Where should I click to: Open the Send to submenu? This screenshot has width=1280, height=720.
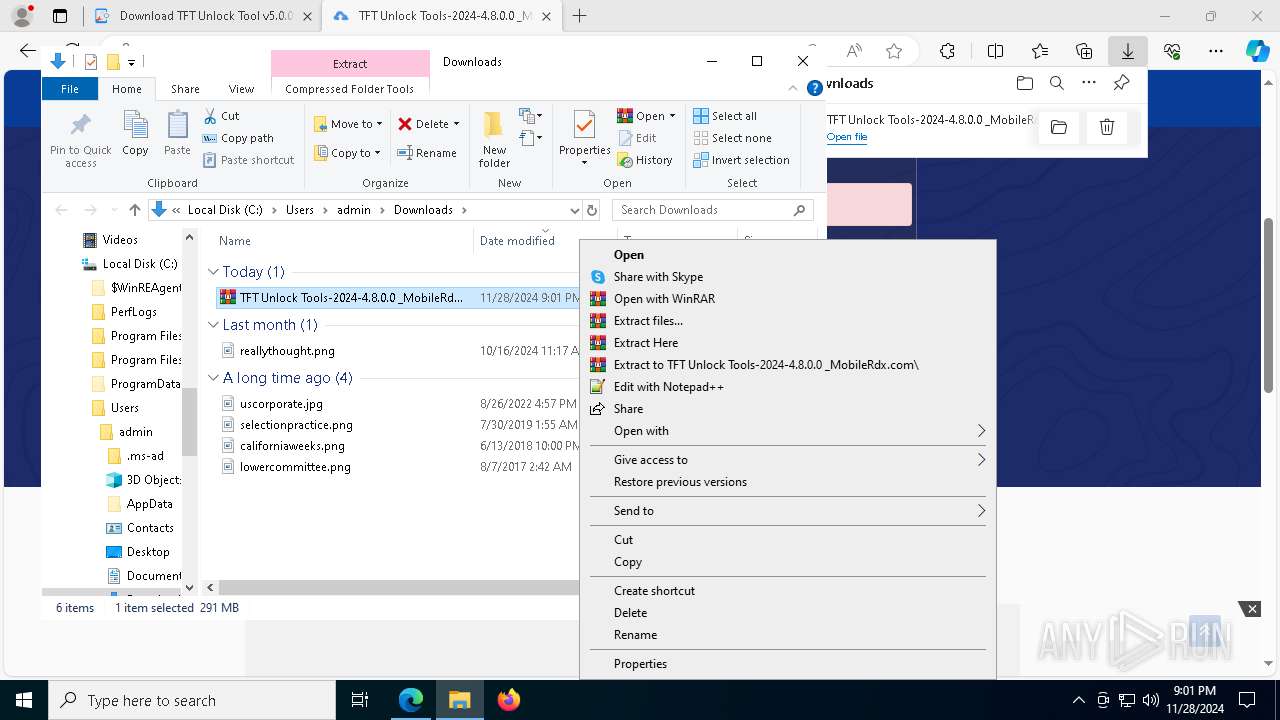tap(787, 511)
